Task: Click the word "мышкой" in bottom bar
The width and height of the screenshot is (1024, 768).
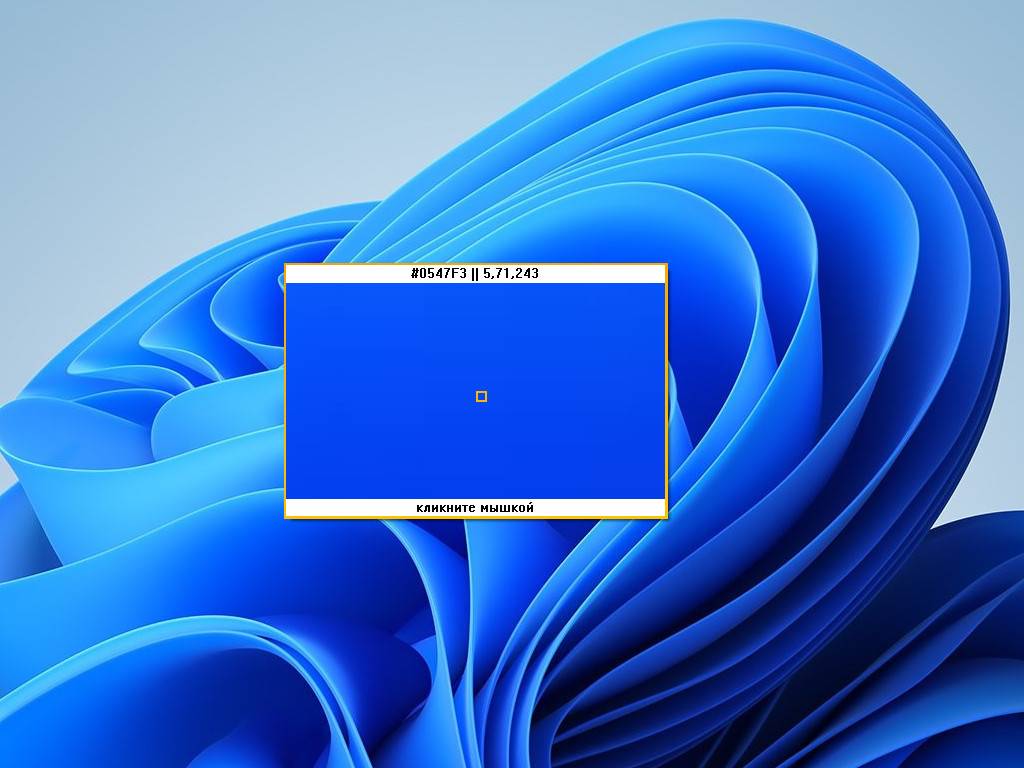Action: pos(507,508)
